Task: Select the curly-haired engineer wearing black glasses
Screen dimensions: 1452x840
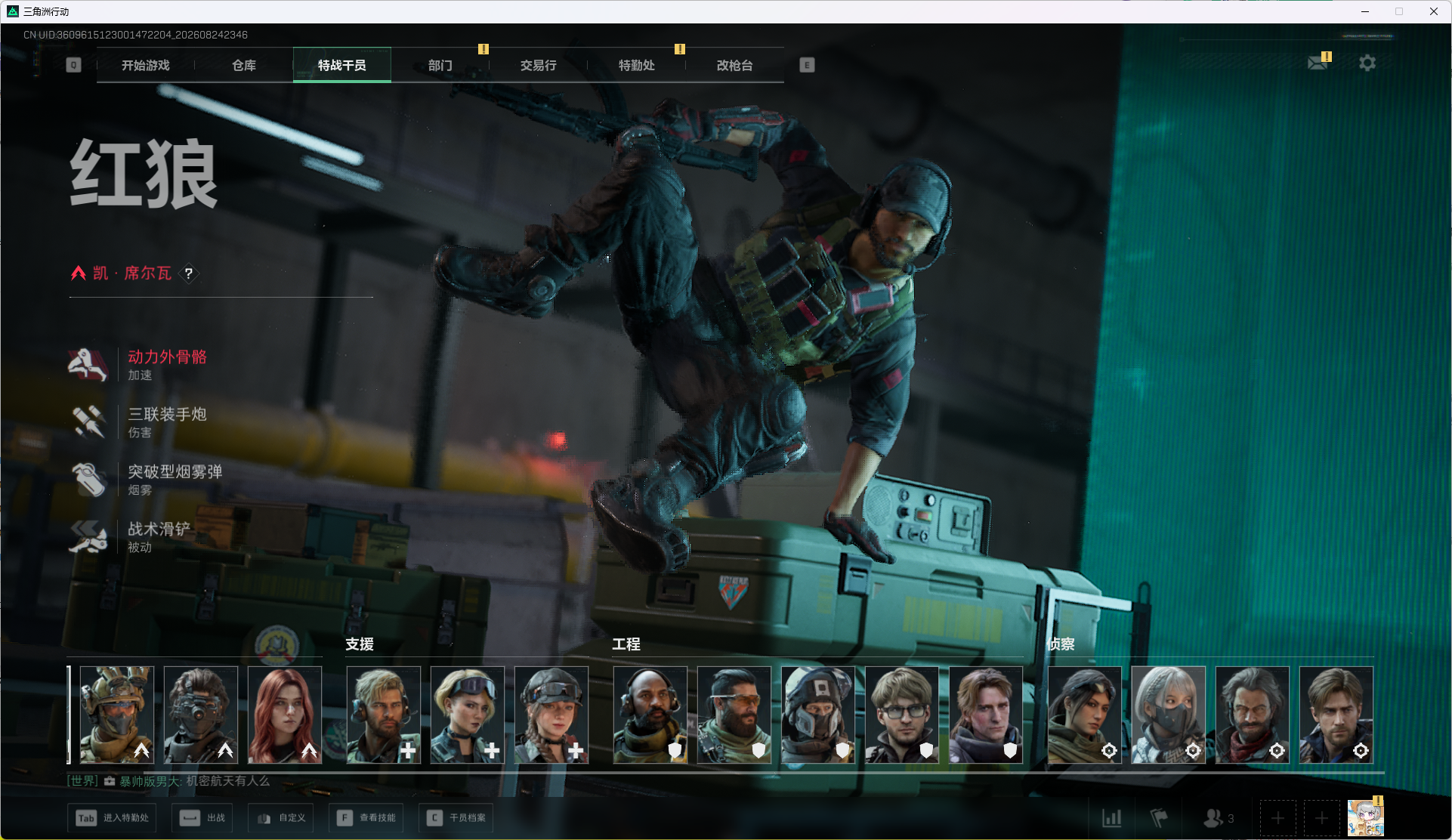Action: pos(902,715)
